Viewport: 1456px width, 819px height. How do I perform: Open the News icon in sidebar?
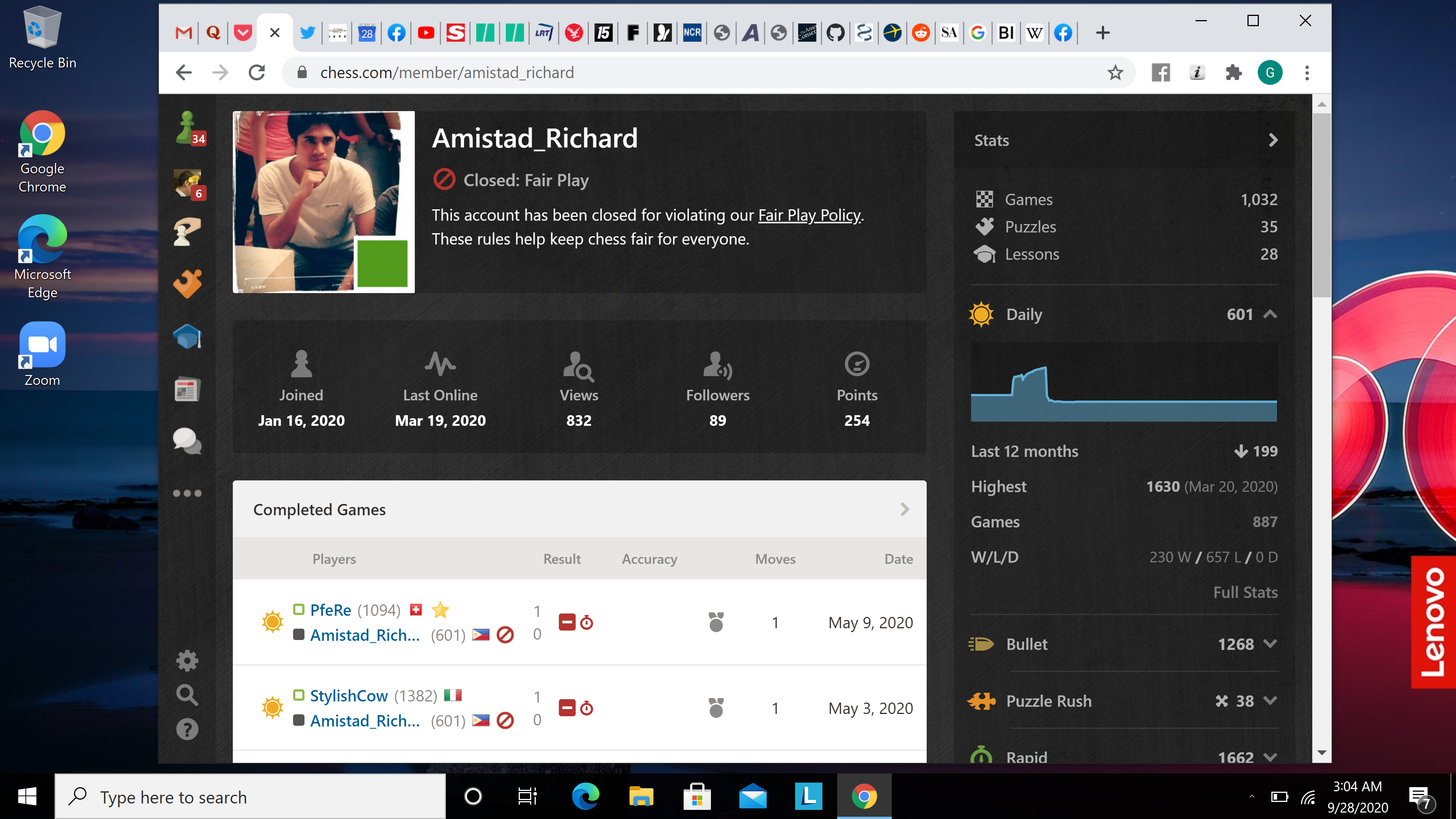(x=187, y=389)
